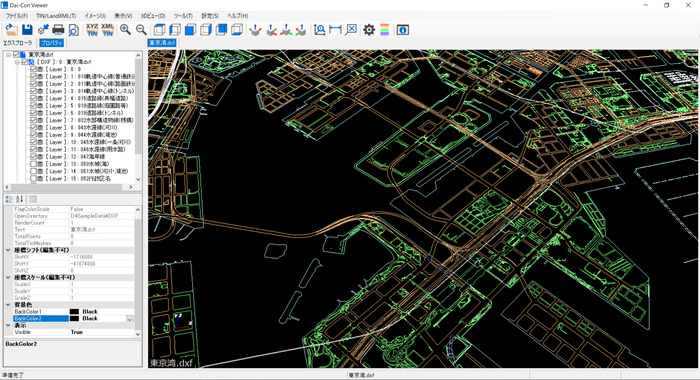The height and width of the screenshot is (380, 700).
Task: Enable the Layer 13 checkbox
Action: [x=33, y=164]
